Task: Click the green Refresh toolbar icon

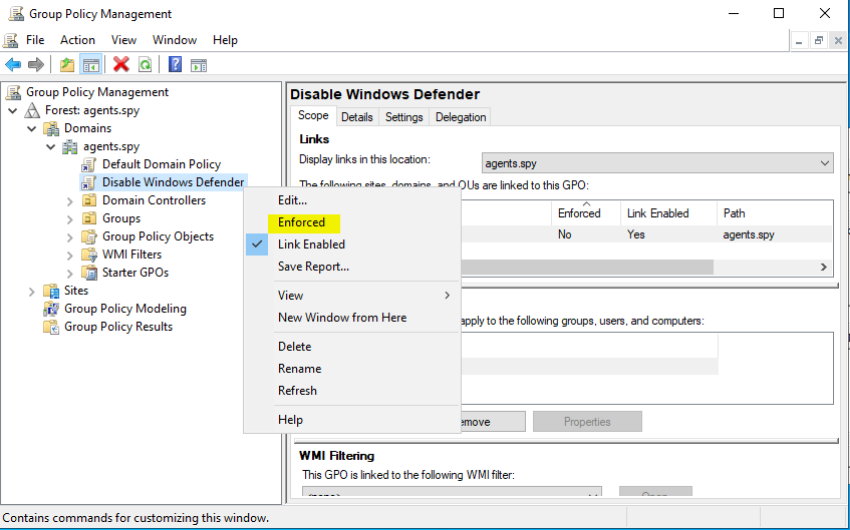Action: [x=145, y=65]
